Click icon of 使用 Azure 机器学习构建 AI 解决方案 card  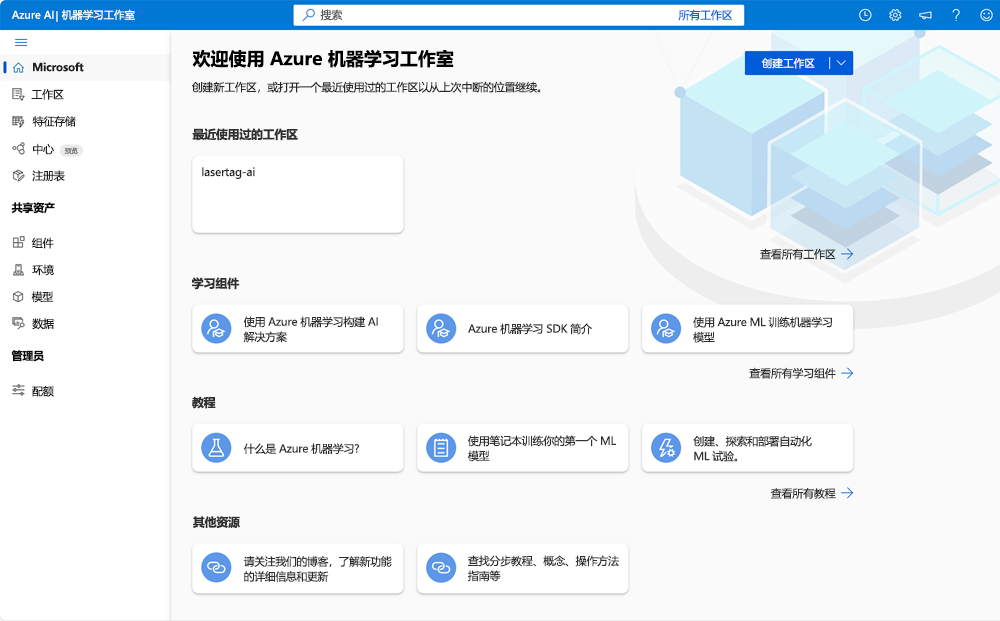coord(216,329)
